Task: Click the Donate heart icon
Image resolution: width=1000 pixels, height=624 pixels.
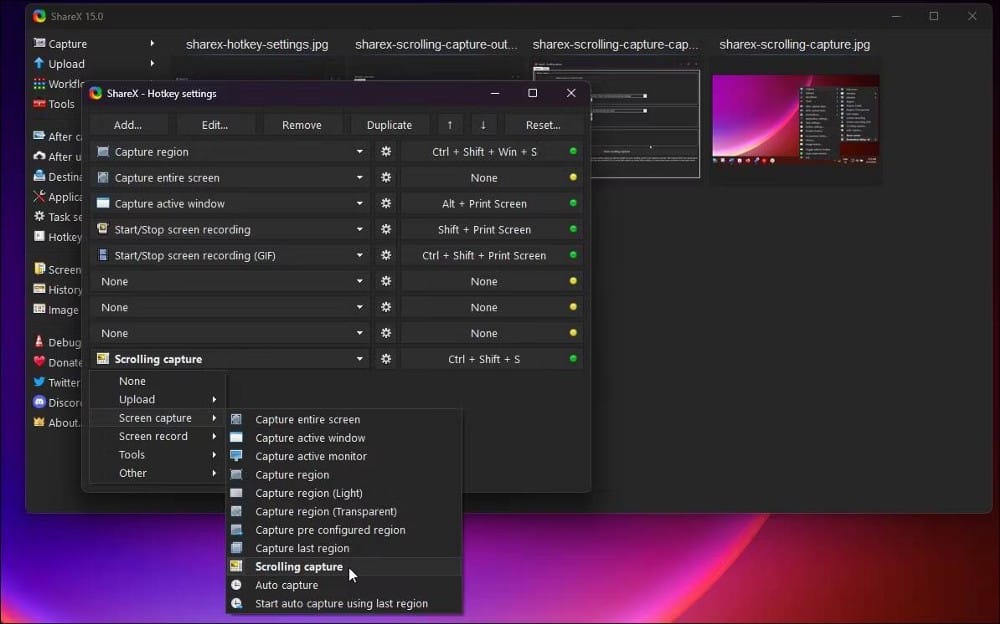Action: [42, 362]
